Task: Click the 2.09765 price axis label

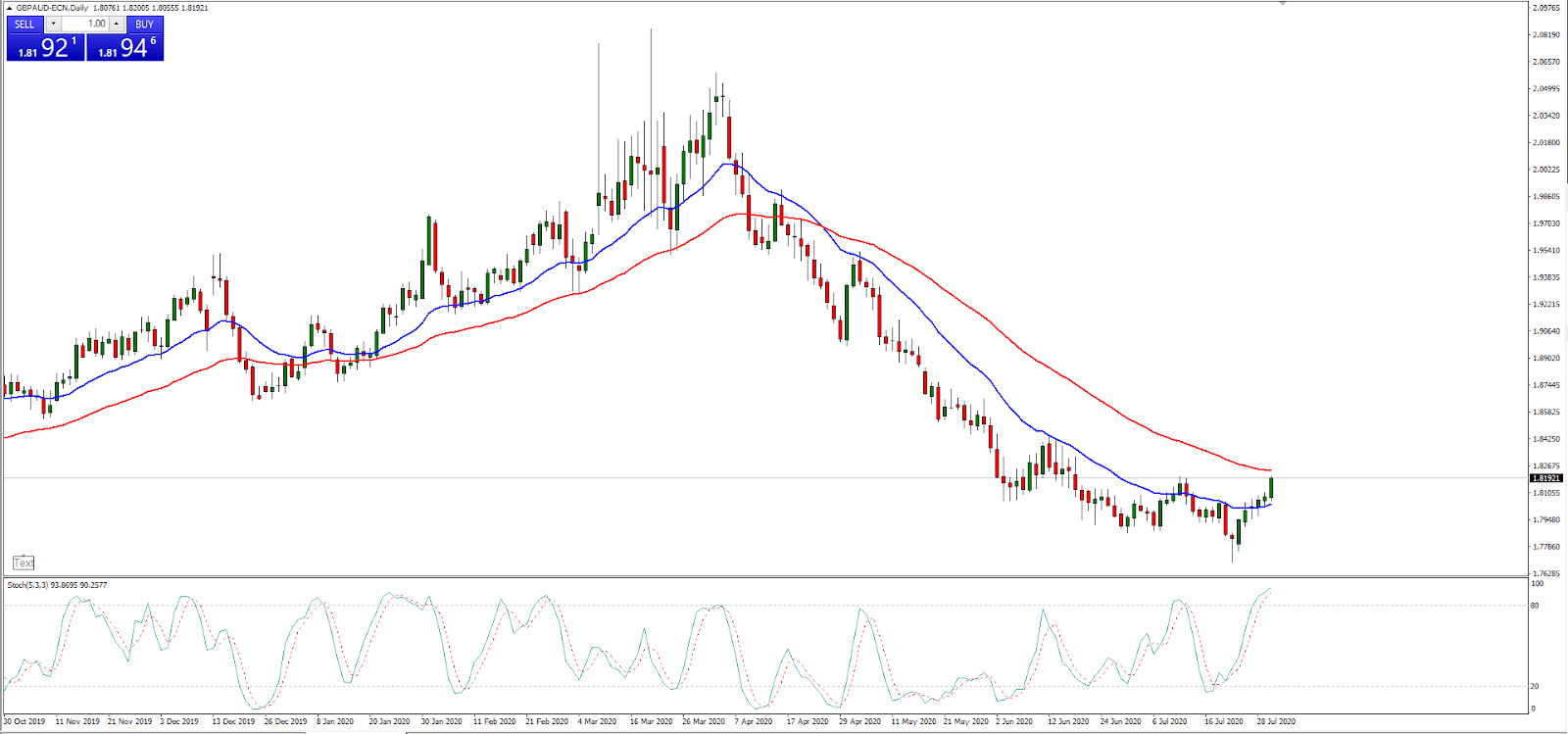Action: click(x=1545, y=8)
